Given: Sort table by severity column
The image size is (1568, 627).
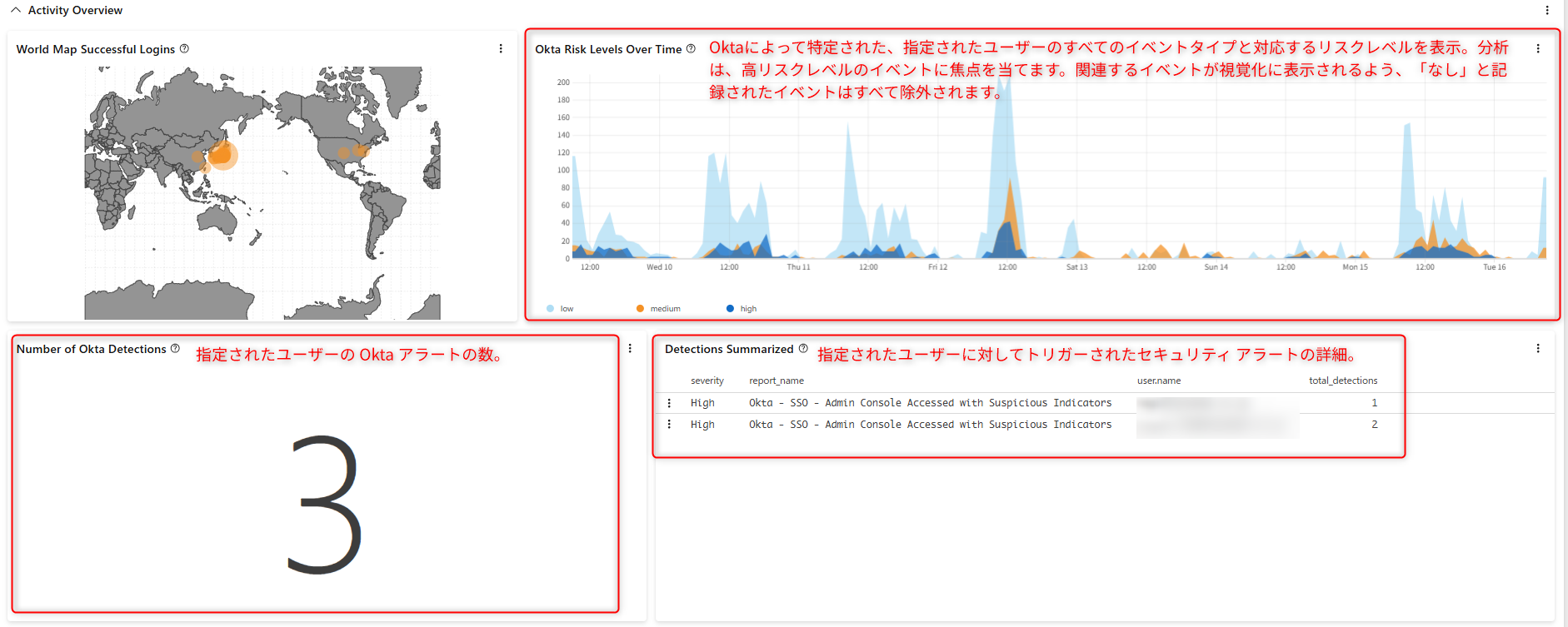Looking at the screenshot, I should (707, 381).
